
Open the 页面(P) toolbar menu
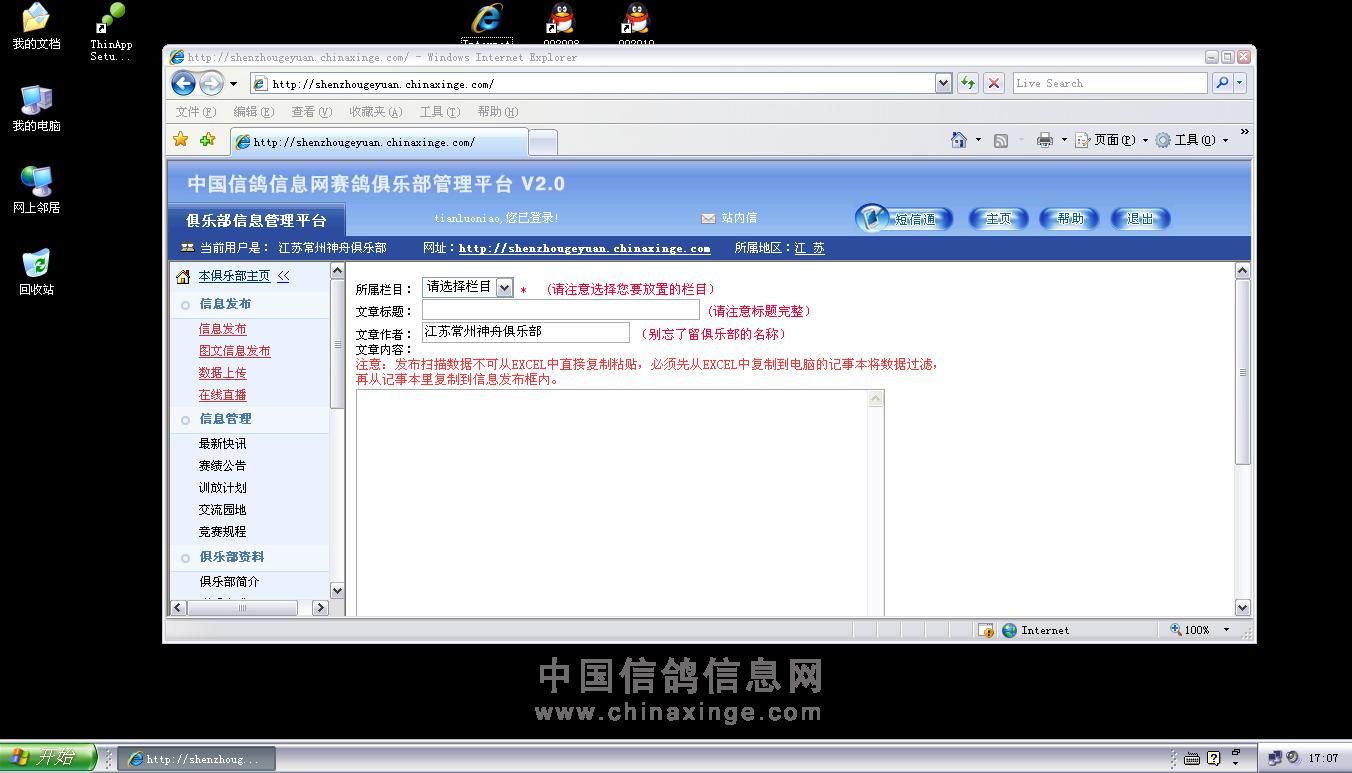1111,140
